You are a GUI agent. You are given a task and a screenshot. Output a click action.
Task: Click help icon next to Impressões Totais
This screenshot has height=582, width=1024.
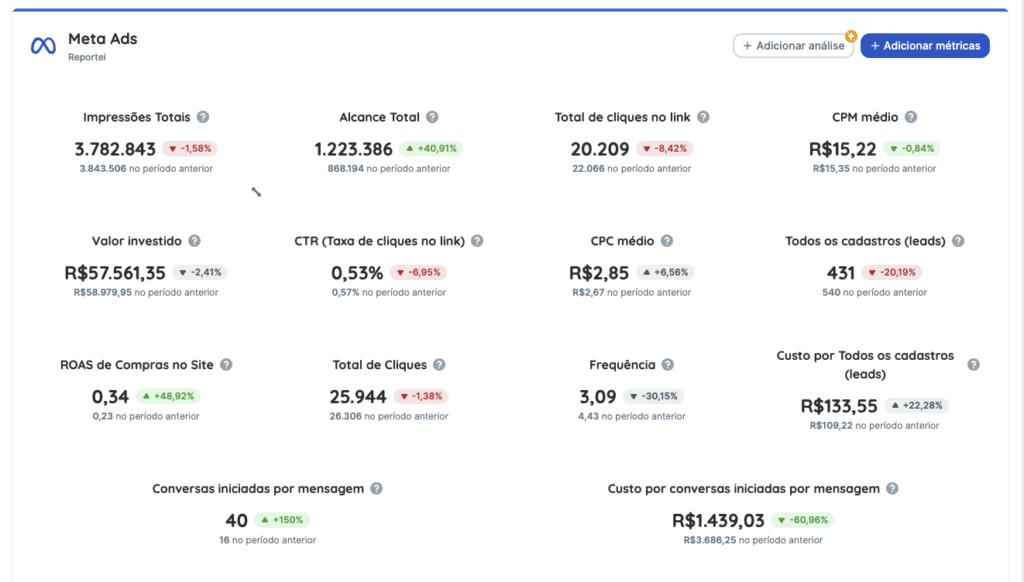click(x=203, y=117)
